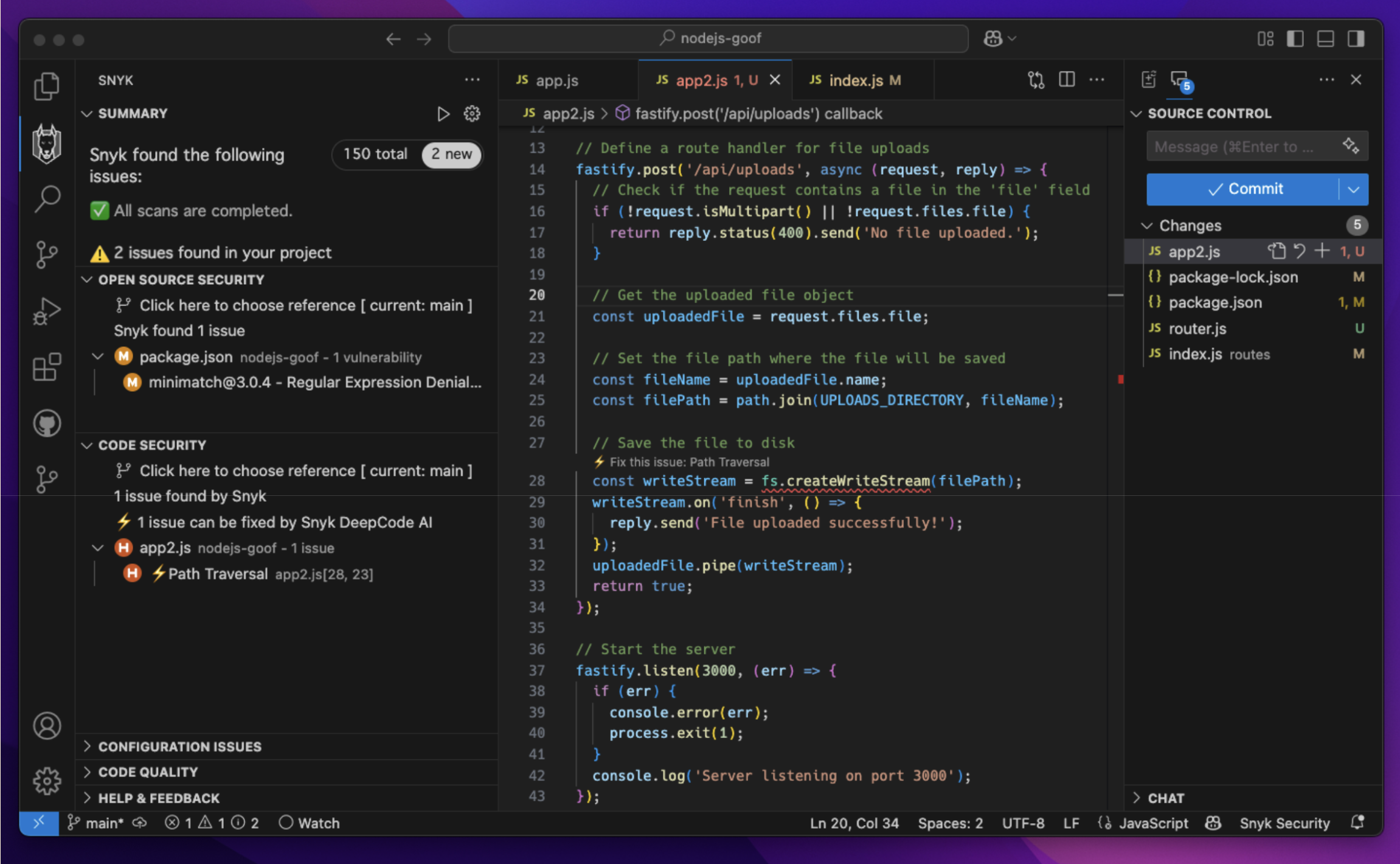
Task: Close the app2.js tab
Action: (x=775, y=80)
